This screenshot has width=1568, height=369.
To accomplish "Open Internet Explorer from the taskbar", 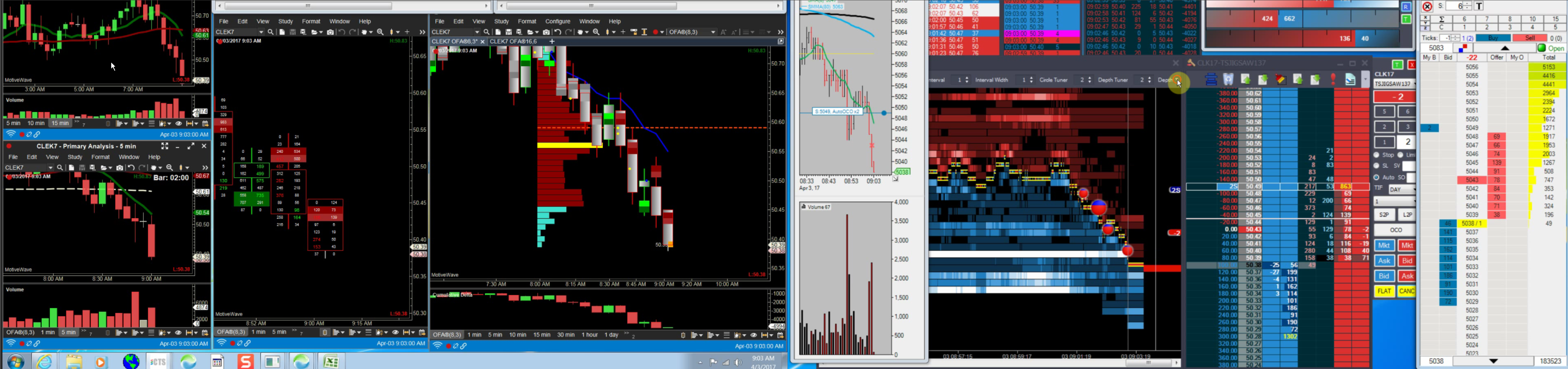I will [45, 362].
